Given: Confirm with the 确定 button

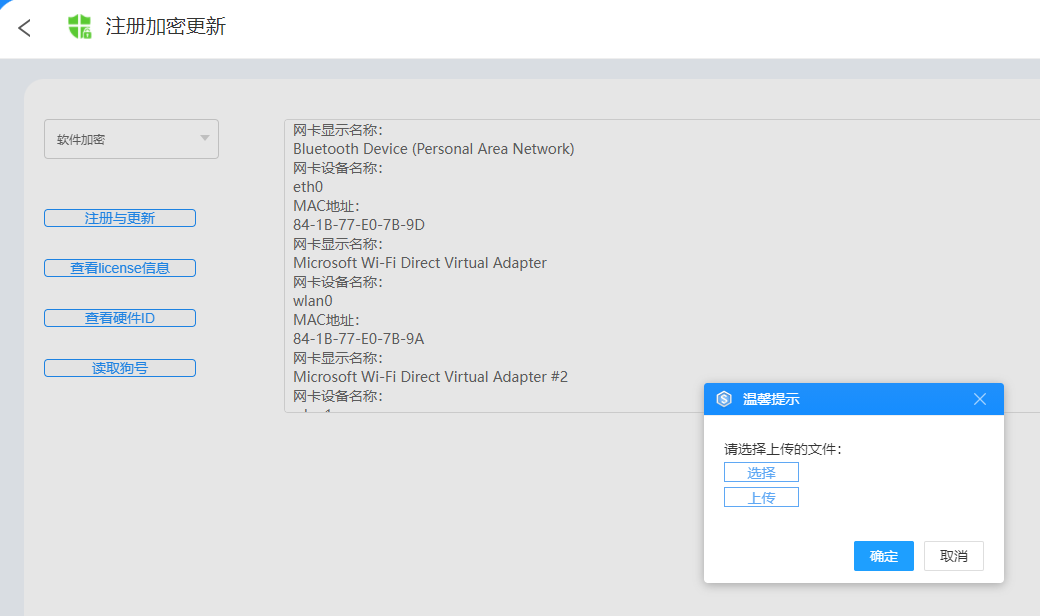Looking at the screenshot, I should click(883, 556).
